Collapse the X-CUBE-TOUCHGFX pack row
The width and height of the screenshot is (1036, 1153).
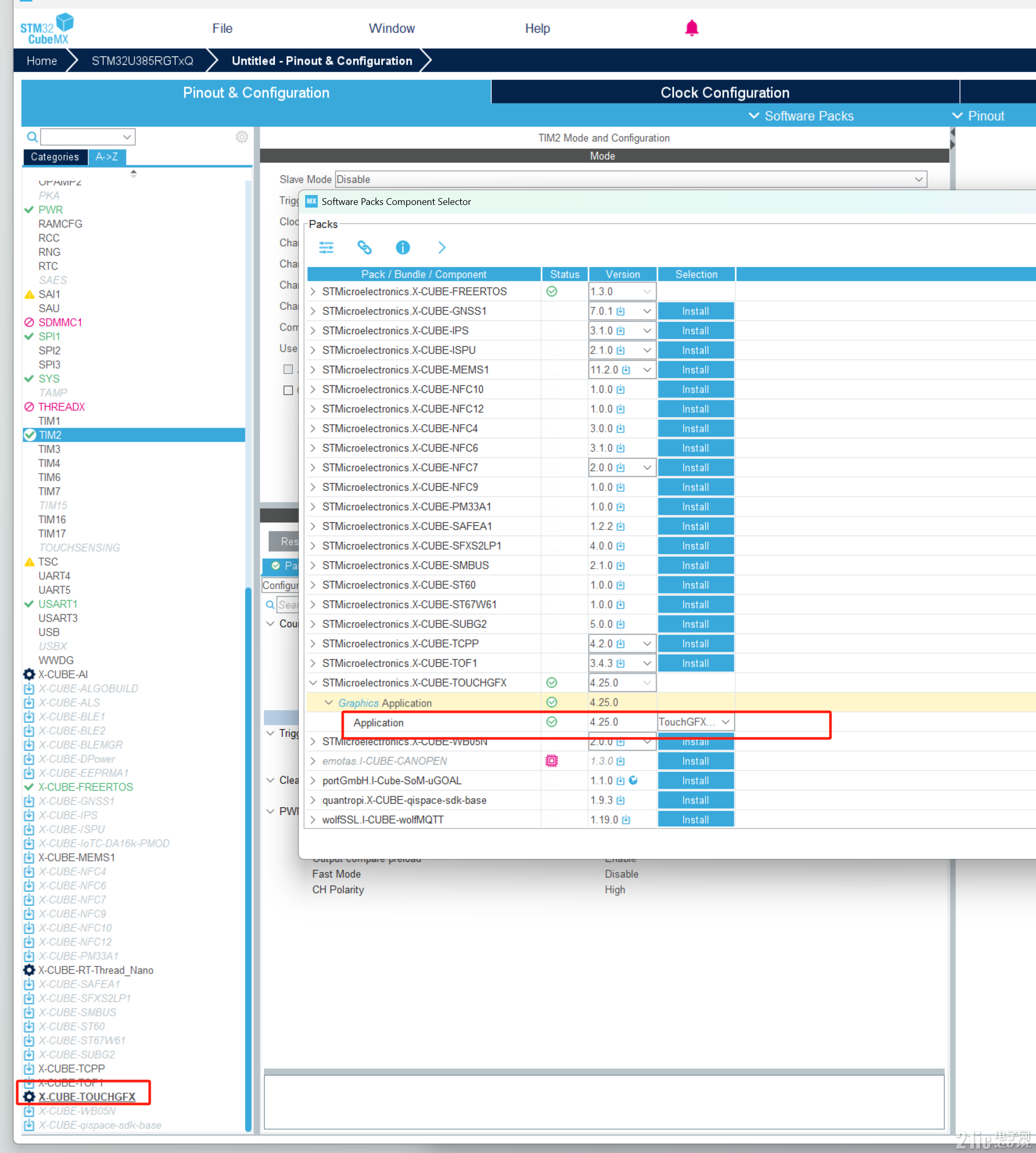pos(313,682)
